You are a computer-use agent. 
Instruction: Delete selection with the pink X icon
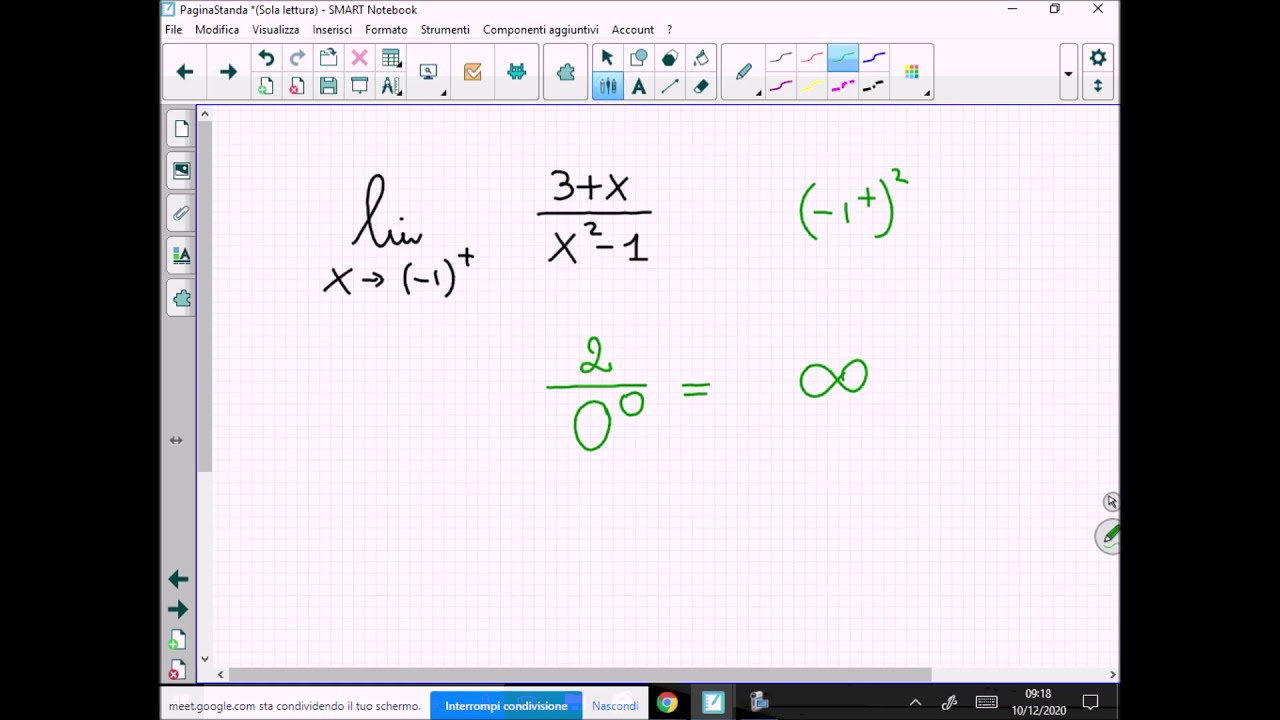point(359,58)
